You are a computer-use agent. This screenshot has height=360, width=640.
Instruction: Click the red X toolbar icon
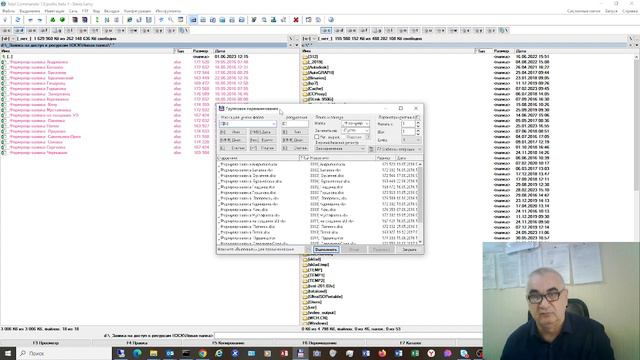[296, 20]
